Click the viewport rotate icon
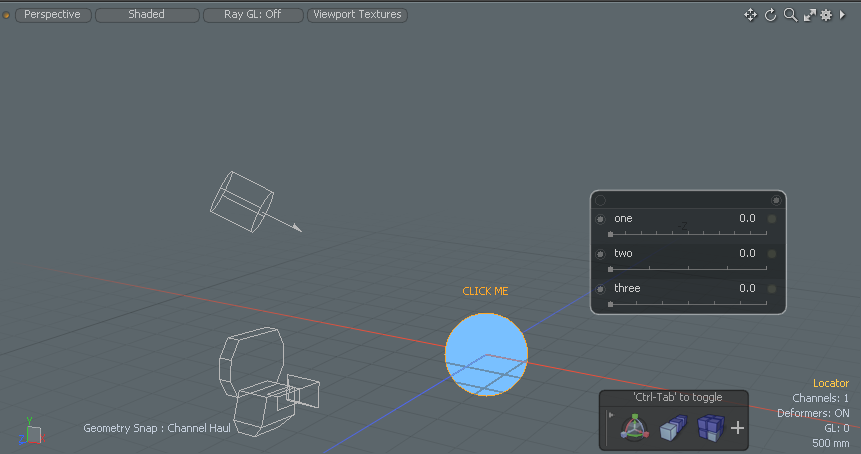This screenshot has height=454, width=861. tap(771, 15)
